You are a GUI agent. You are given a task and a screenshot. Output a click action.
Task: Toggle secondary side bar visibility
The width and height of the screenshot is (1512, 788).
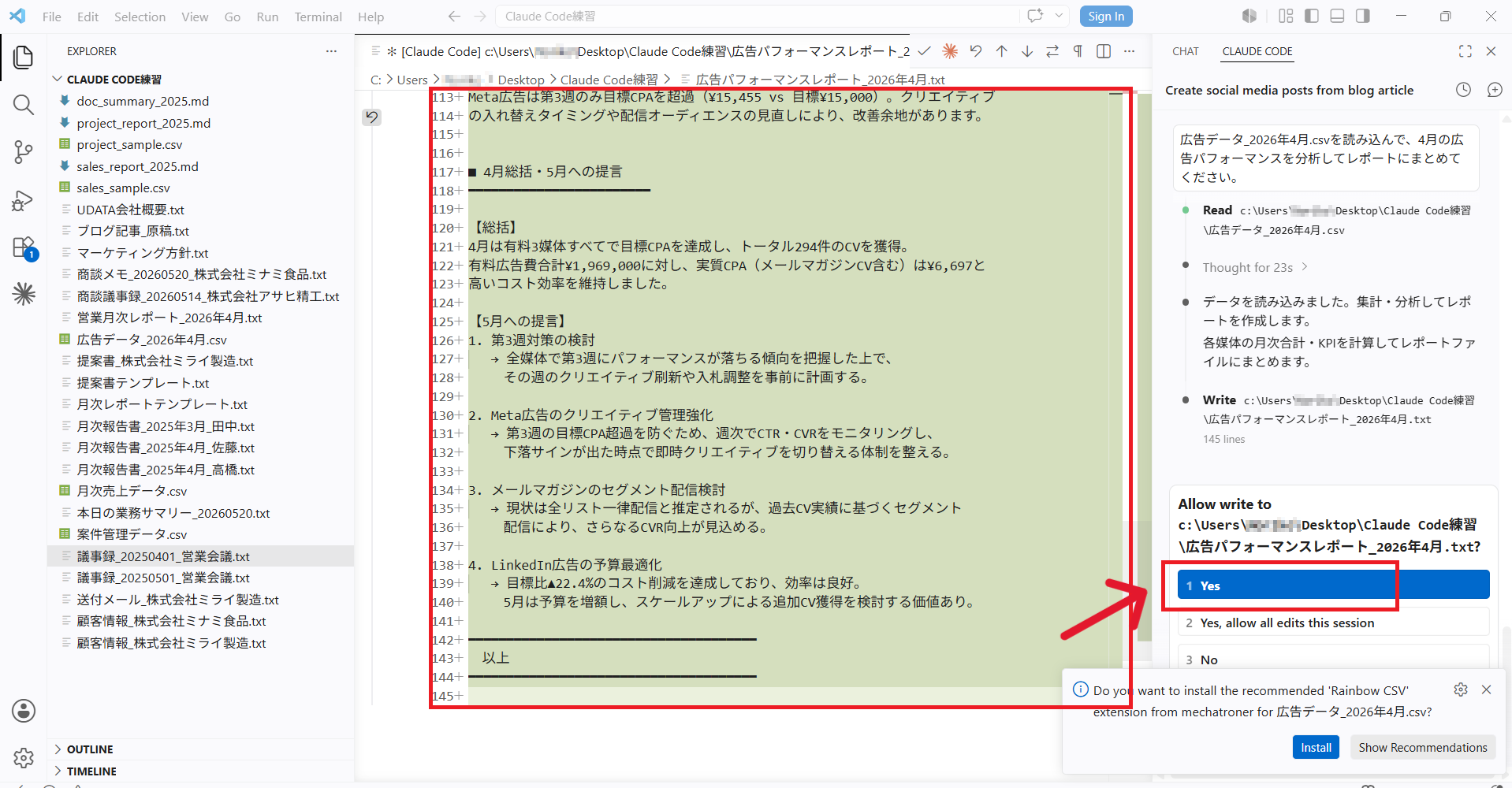[x=1363, y=16]
